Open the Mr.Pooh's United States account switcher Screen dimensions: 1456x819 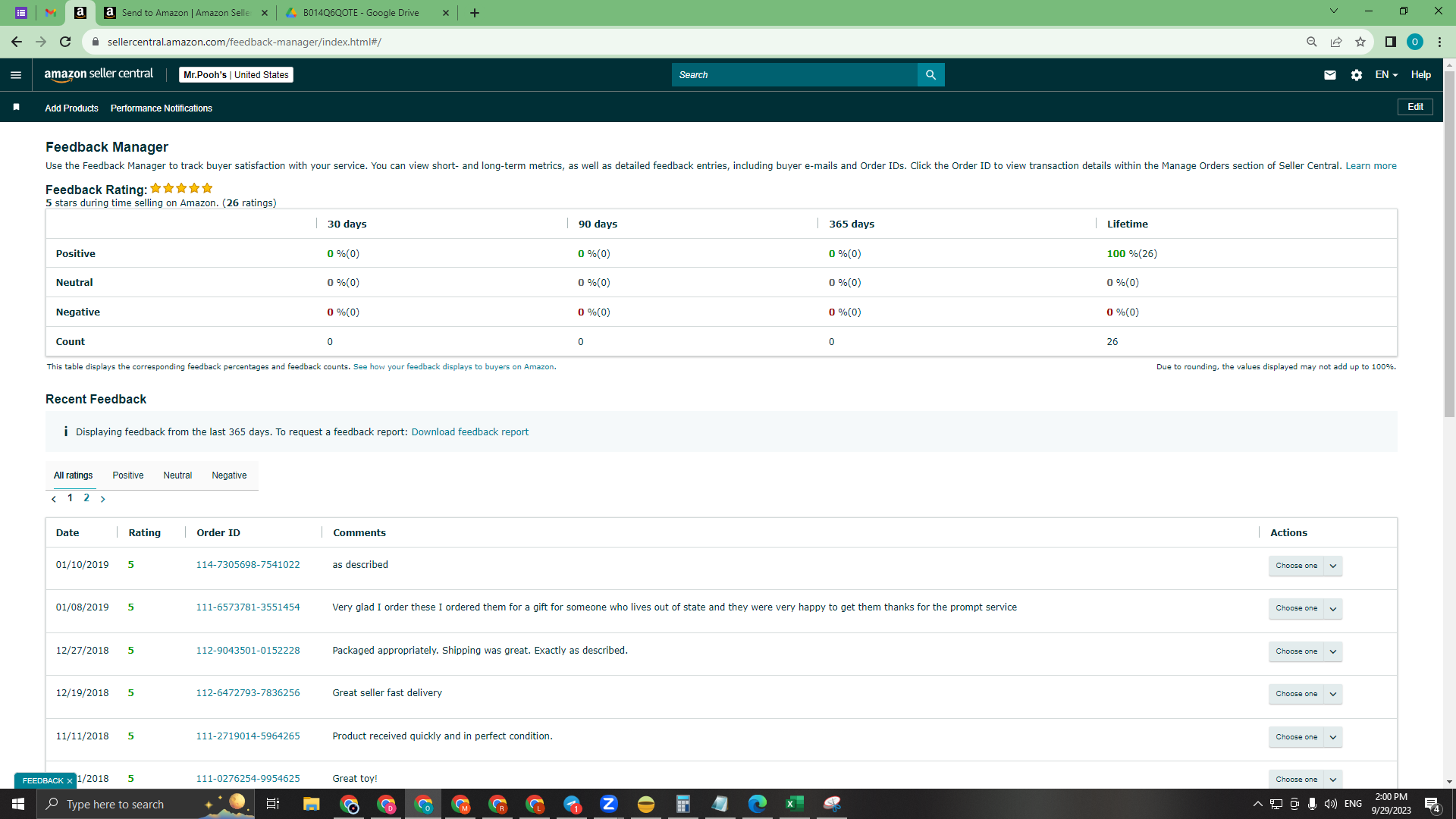click(236, 75)
